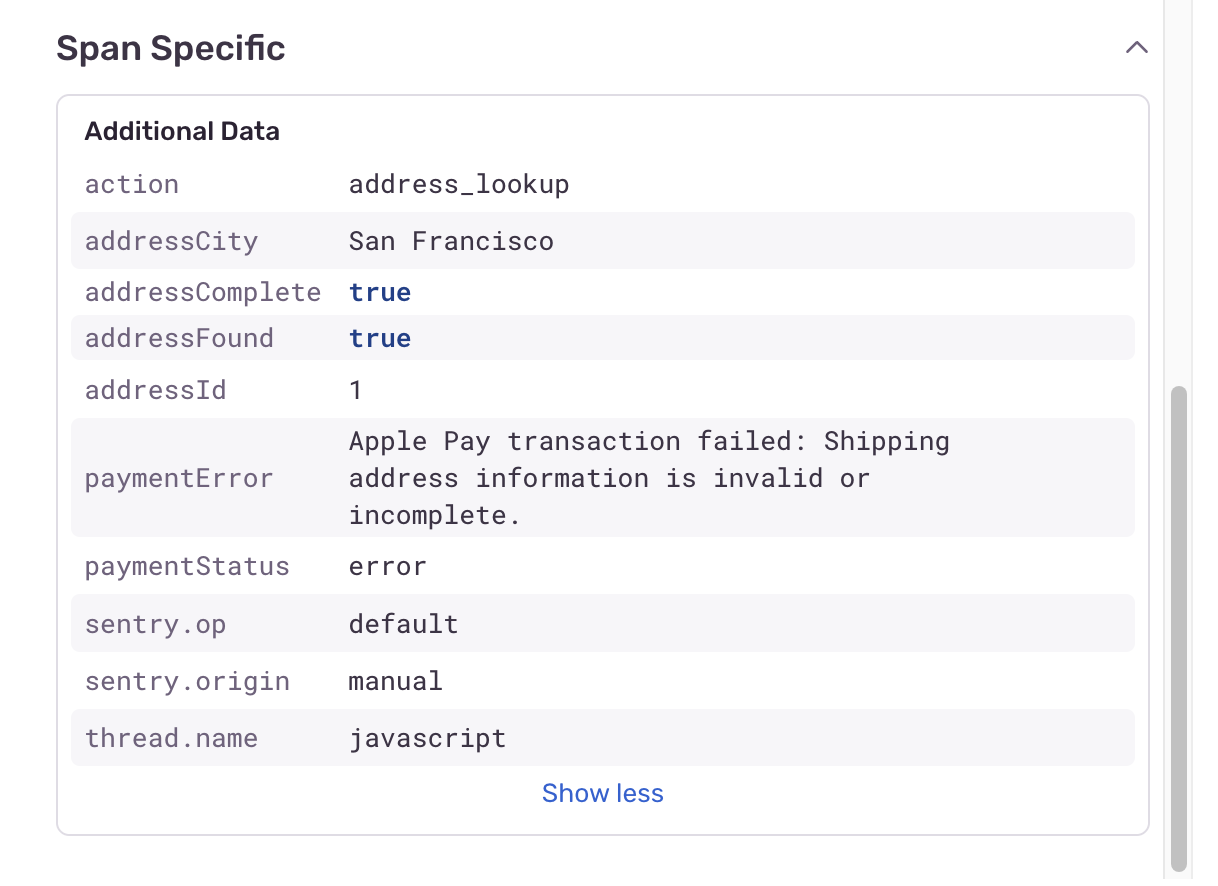Select the sentry.op default value
Screen dimensions: 1218x886
(404, 624)
